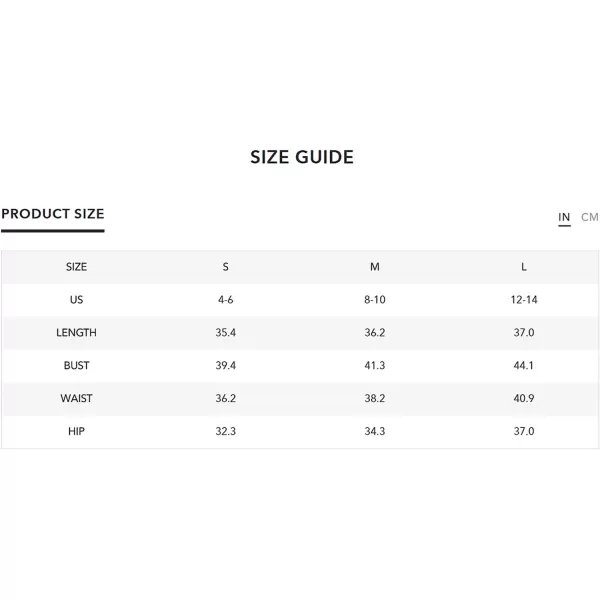Click the LENGTH row label
Screen dimensions: 600x600
tap(76, 333)
